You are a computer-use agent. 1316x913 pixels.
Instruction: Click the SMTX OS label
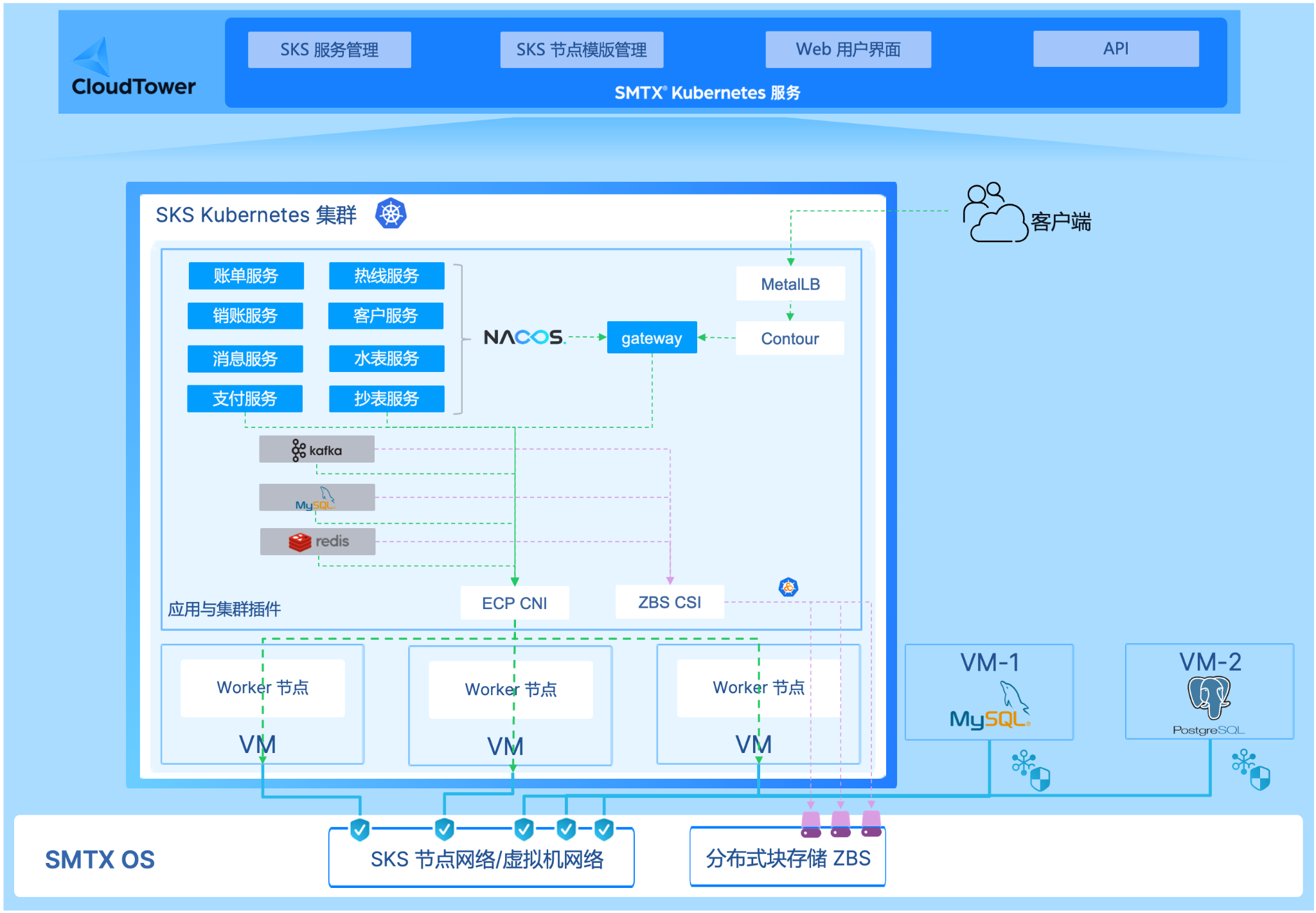100,860
